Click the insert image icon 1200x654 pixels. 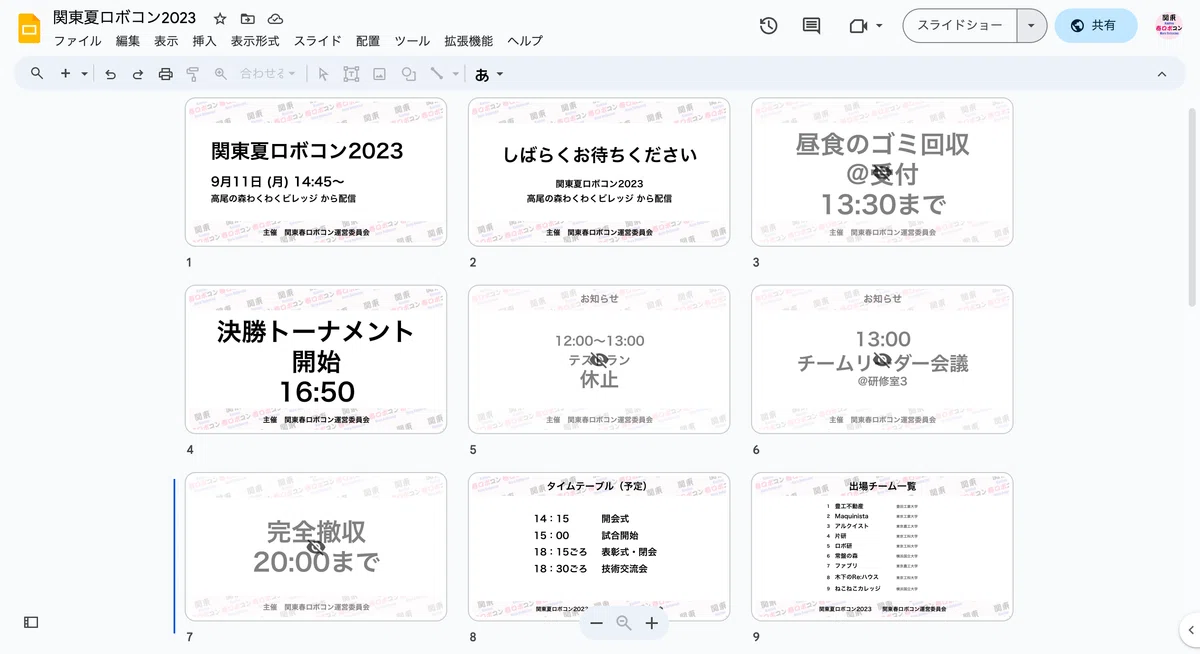pos(379,74)
